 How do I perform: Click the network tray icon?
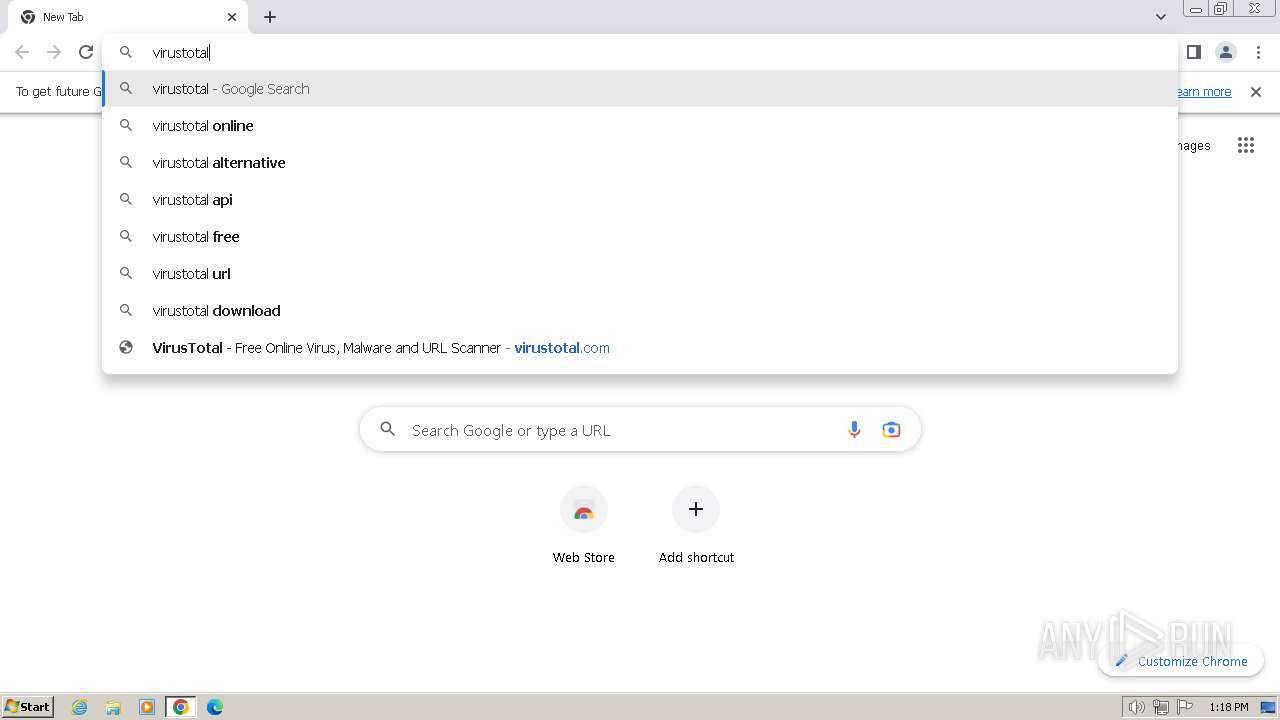point(1161,707)
